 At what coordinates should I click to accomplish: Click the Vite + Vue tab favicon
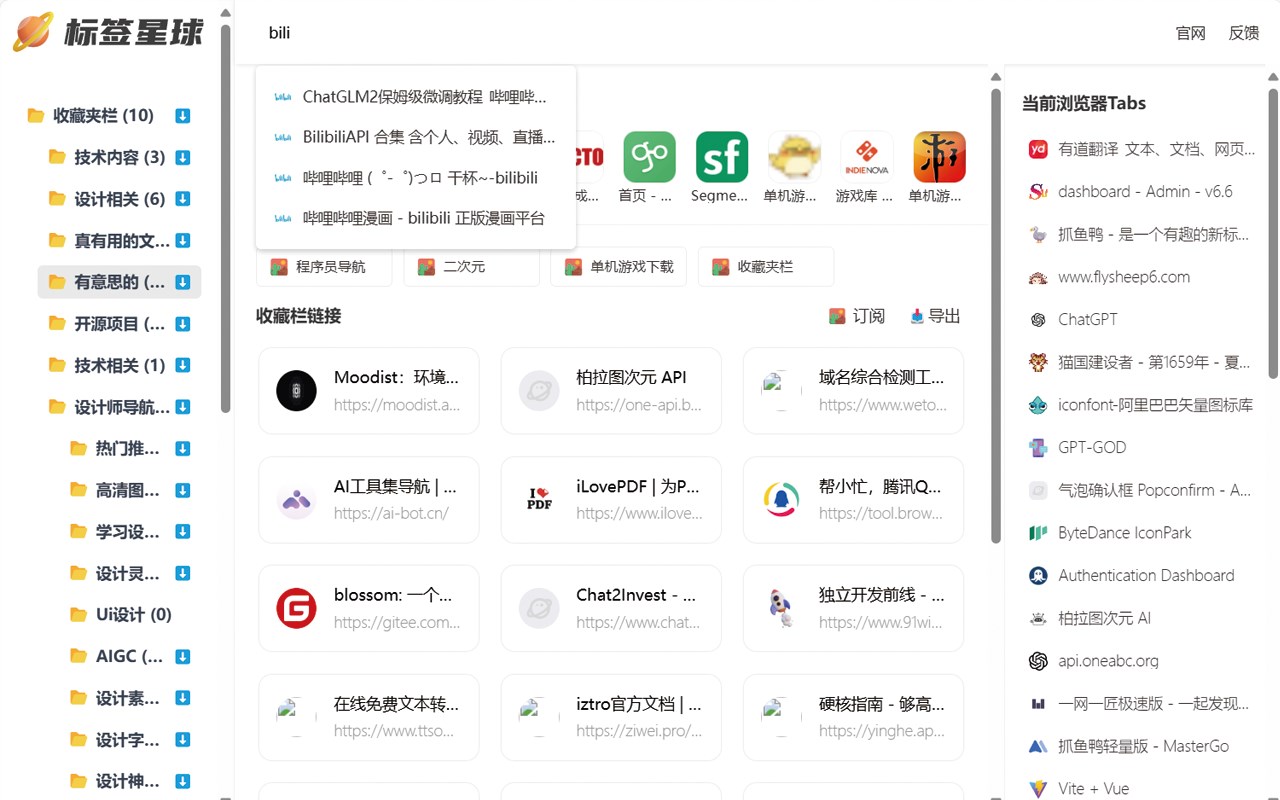[1038, 789]
